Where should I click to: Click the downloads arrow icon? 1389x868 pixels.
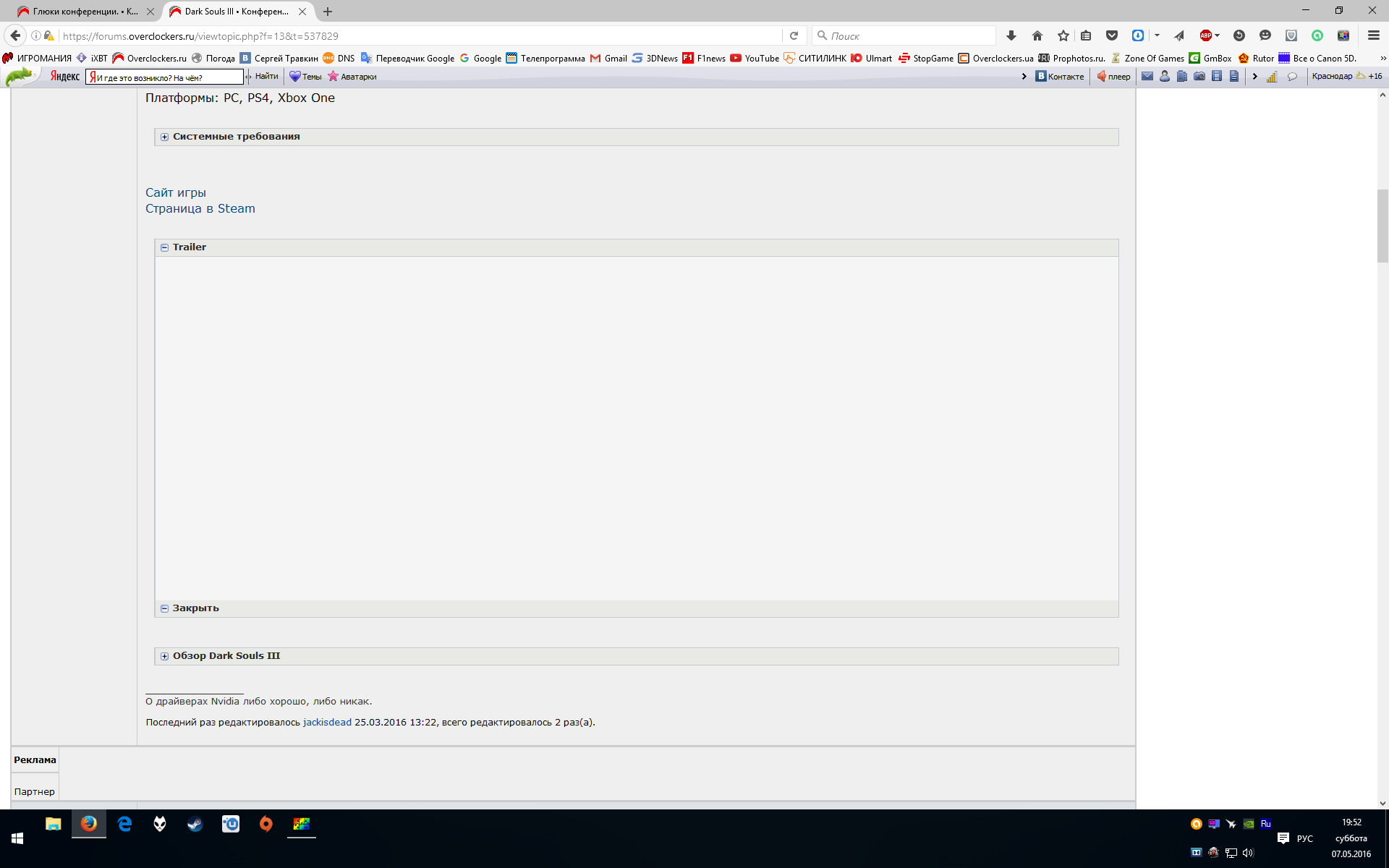tap(1011, 35)
